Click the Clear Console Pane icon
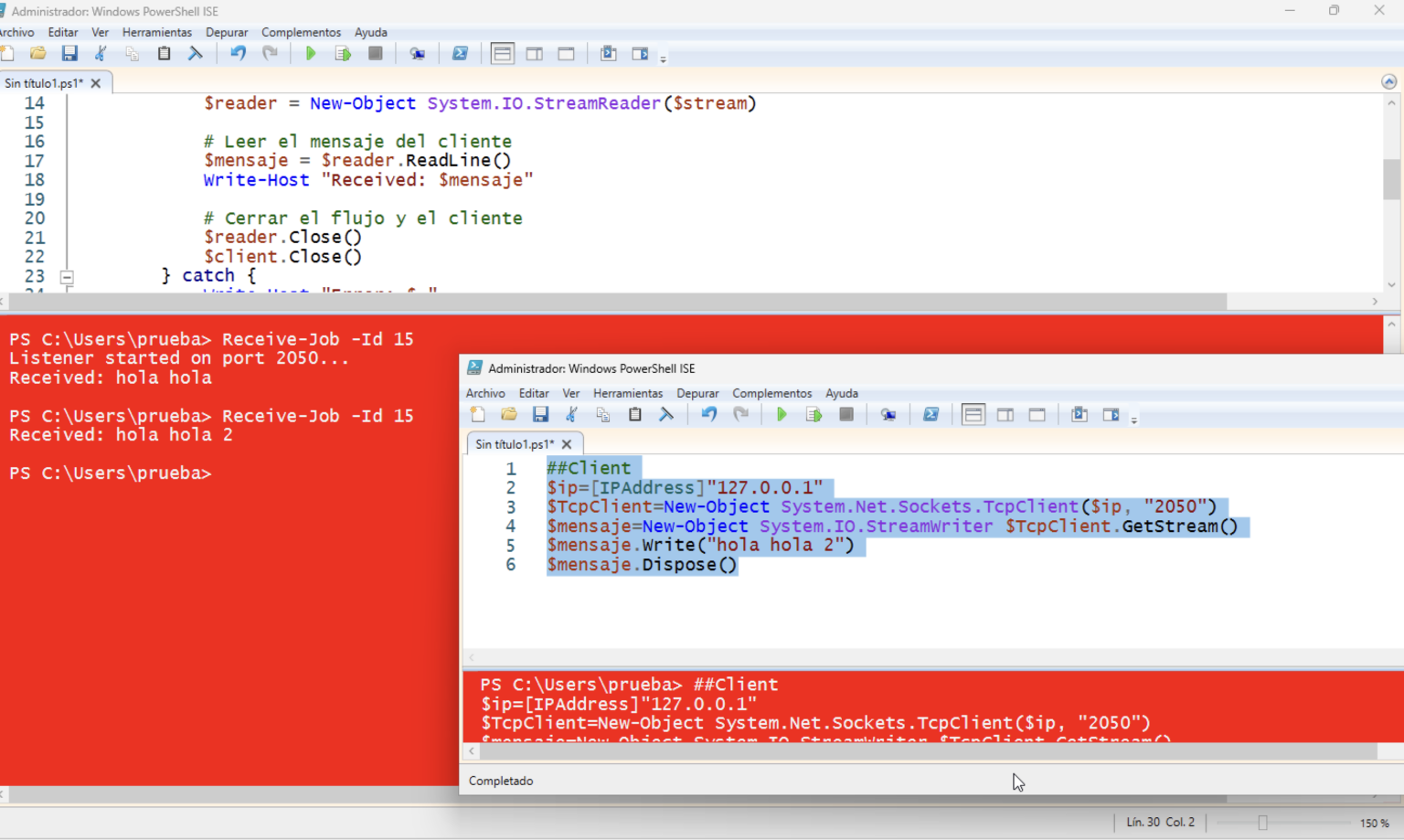Viewport: 1404px width, 840px height. click(195, 53)
